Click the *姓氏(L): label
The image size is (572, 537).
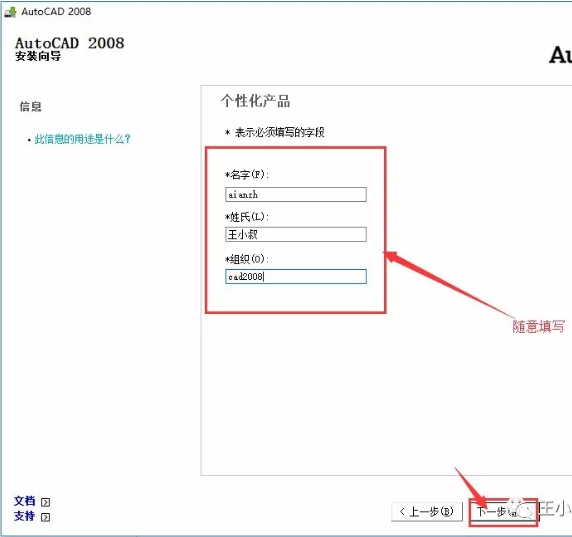pyautogui.click(x=247, y=217)
